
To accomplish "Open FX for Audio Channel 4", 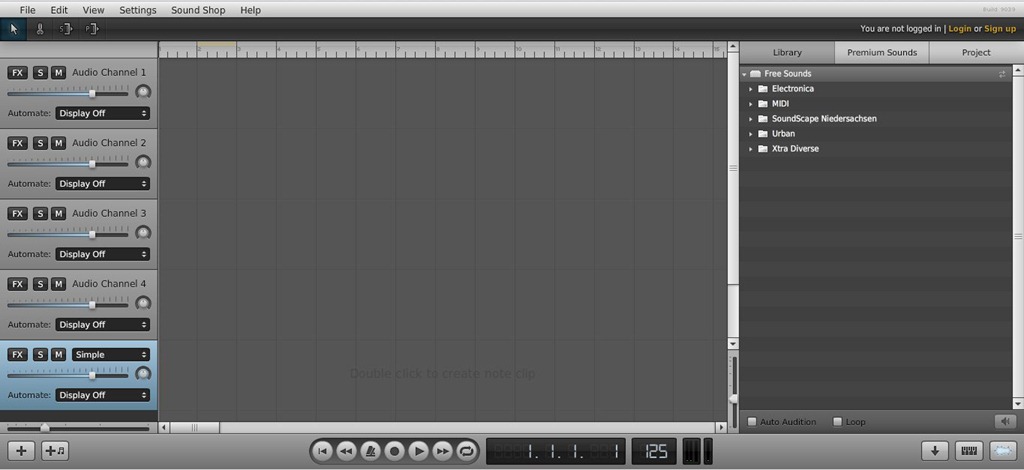I will 18,285.
